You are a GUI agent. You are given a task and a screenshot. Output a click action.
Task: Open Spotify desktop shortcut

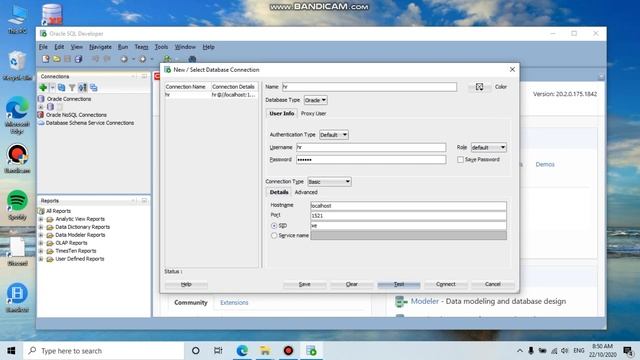pos(17,205)
